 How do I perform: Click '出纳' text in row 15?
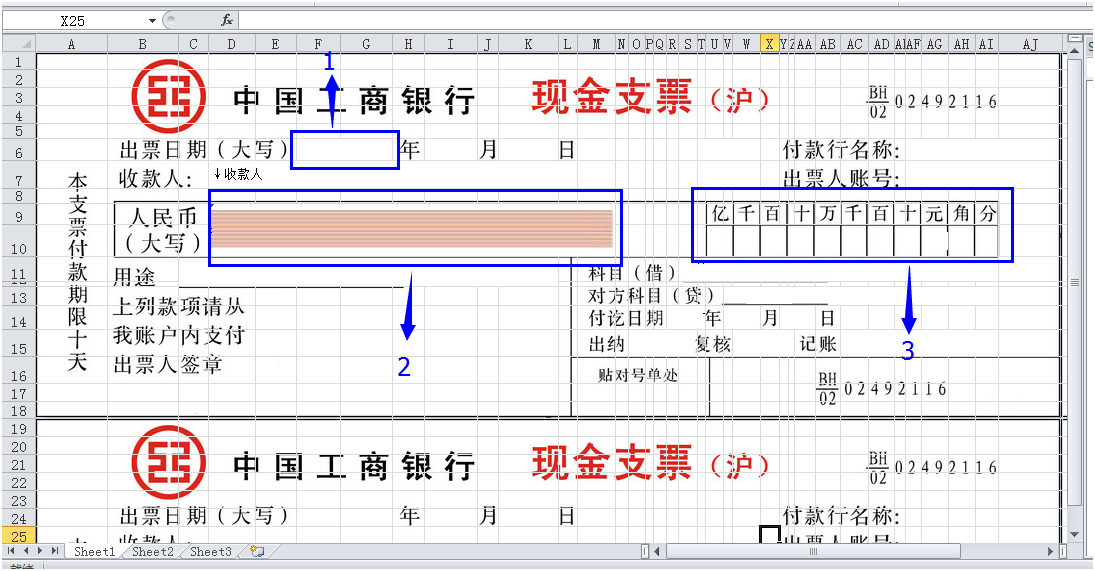click(607, 344)
